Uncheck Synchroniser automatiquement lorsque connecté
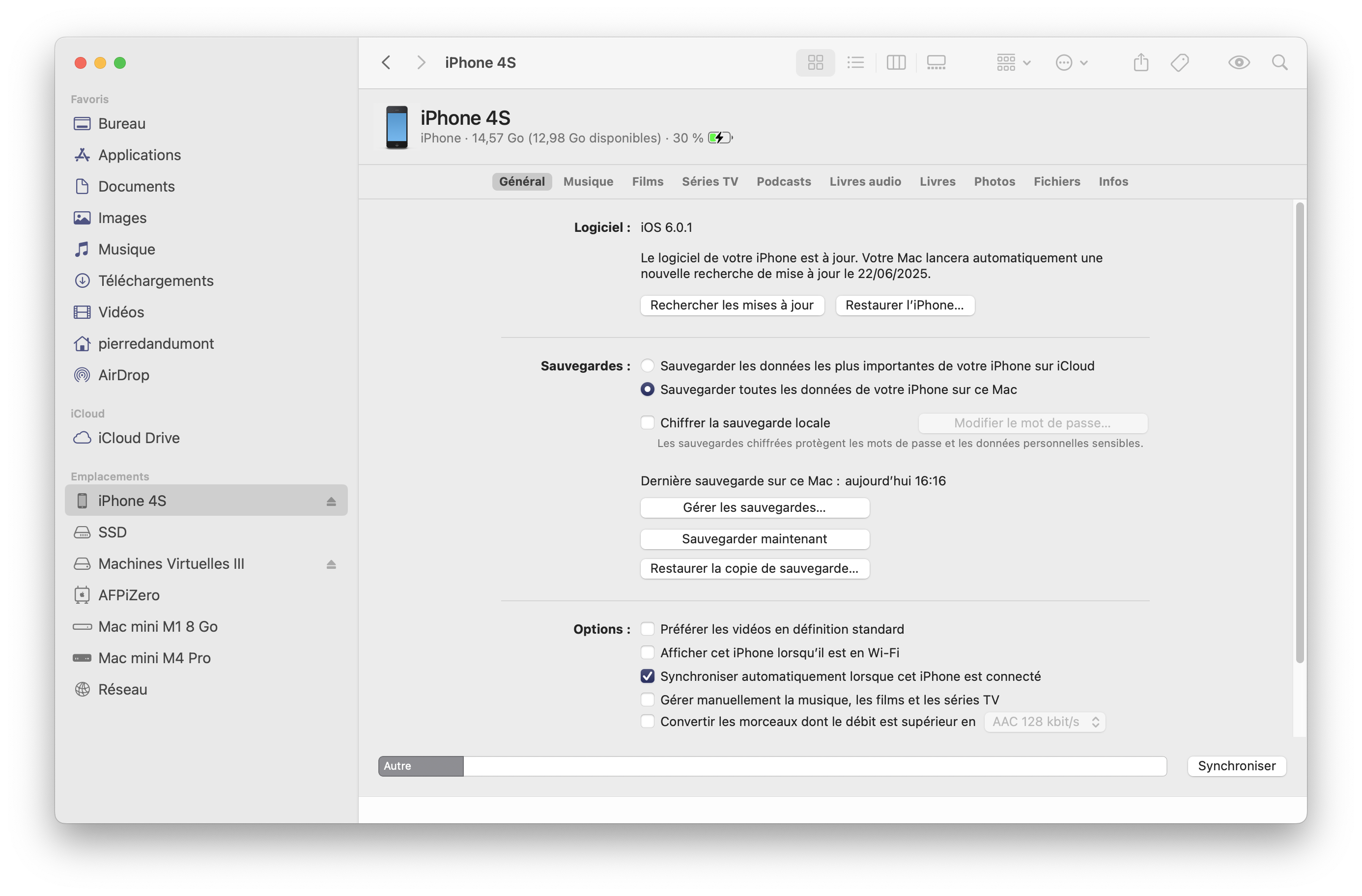 click(647, 676)
